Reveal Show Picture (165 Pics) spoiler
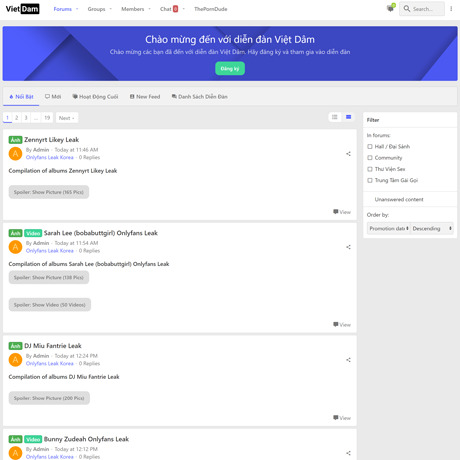 pos(49,192)
